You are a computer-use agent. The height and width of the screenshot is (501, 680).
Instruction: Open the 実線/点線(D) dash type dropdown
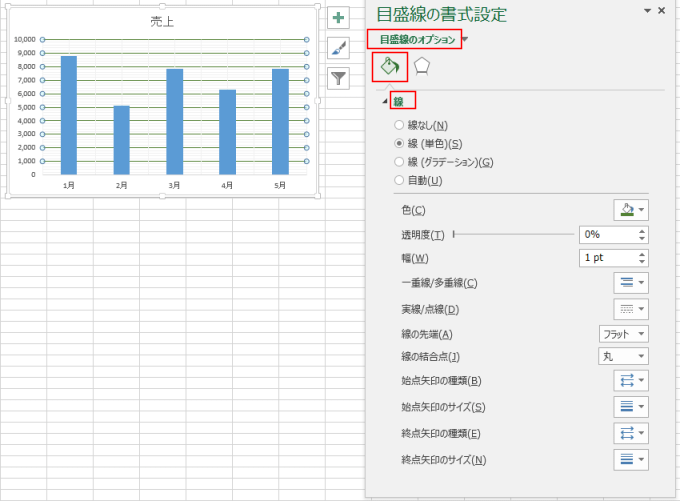(x=631, y=309)
